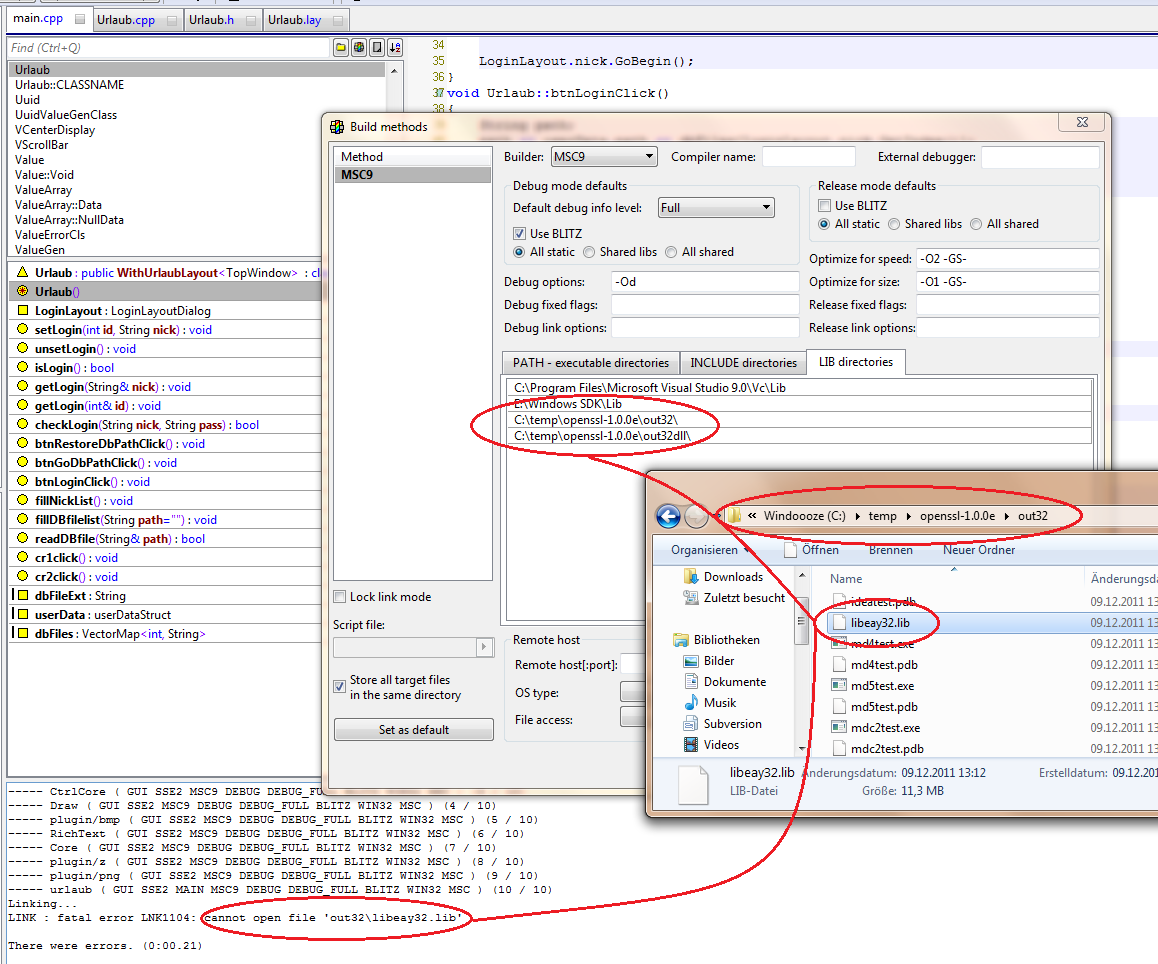This screenshot has width=1158, height=964.
Task: Click the sort A-Z icon beside Find field
Action: click(x=394, y=48)
